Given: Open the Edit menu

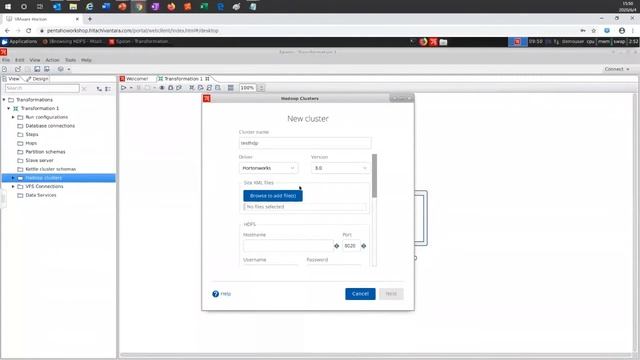Looking at the screenshot, I should click(x=20, y=60).
